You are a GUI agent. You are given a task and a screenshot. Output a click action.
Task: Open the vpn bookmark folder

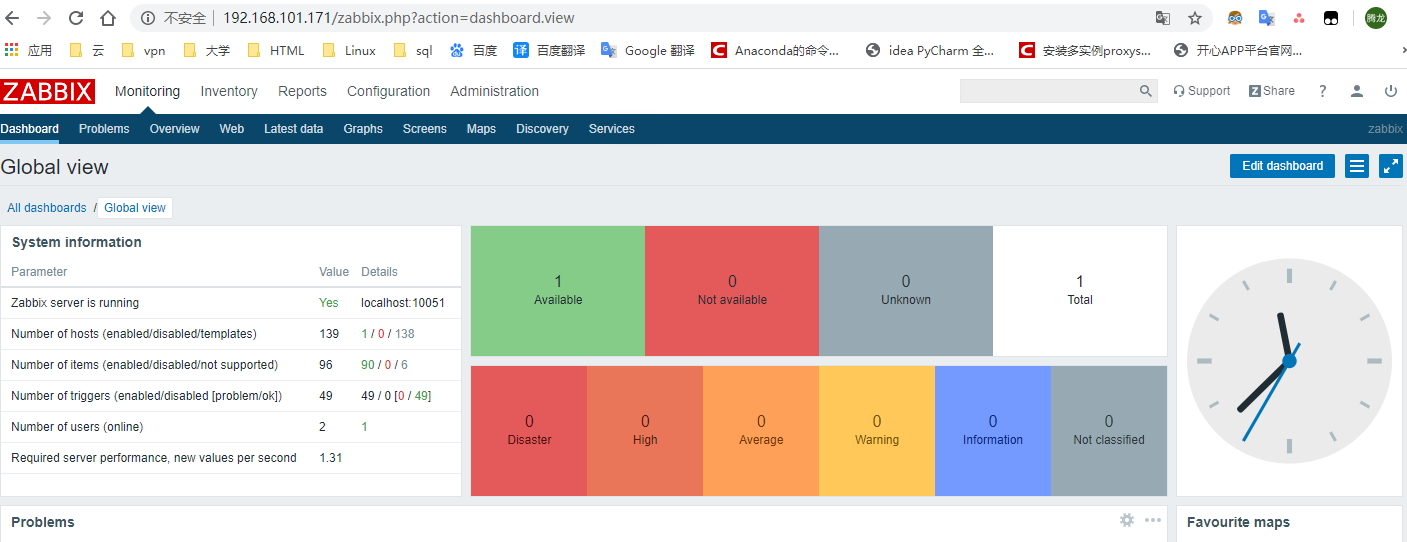(142, 50)
